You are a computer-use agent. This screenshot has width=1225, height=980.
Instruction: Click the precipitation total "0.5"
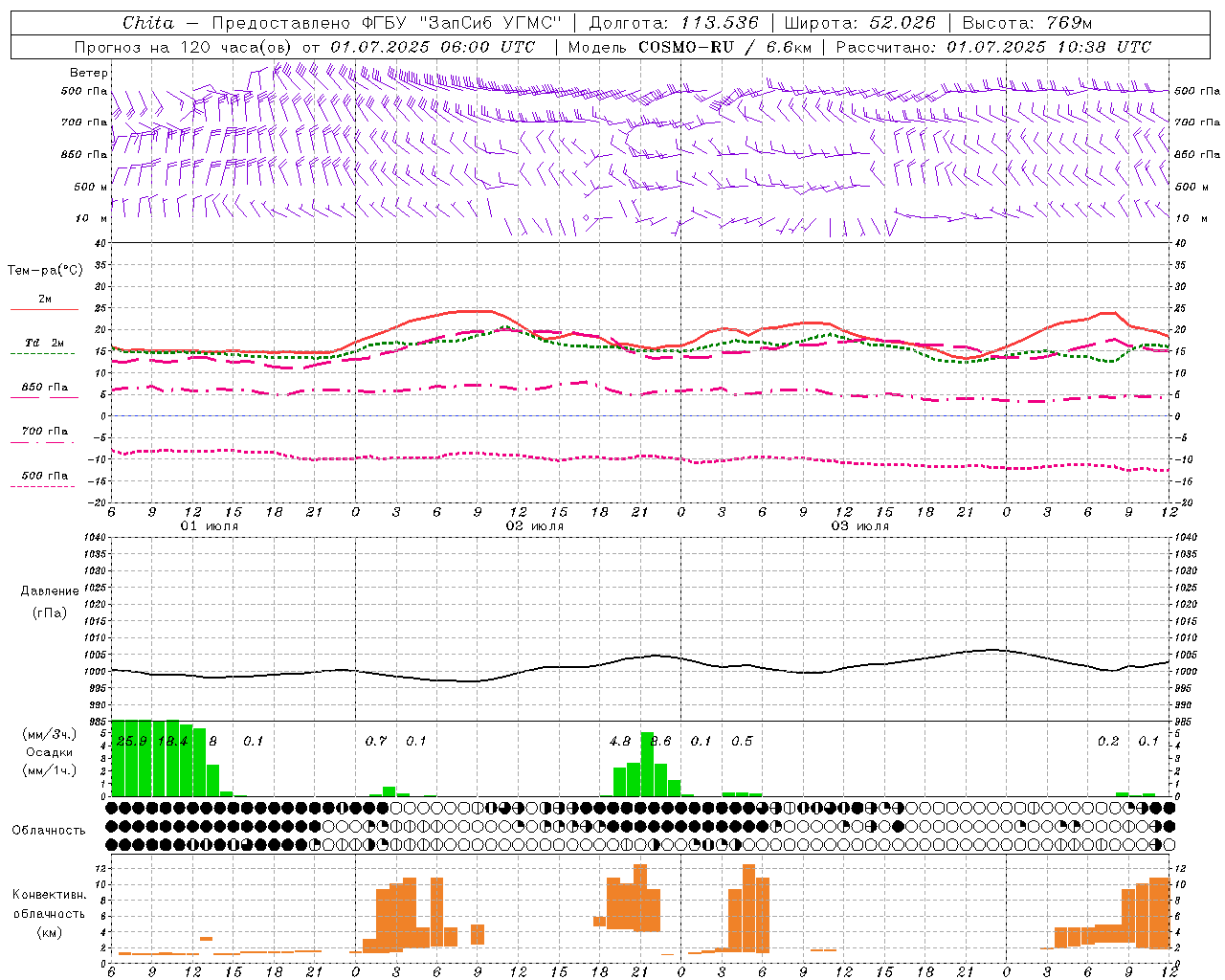point(742,741)
